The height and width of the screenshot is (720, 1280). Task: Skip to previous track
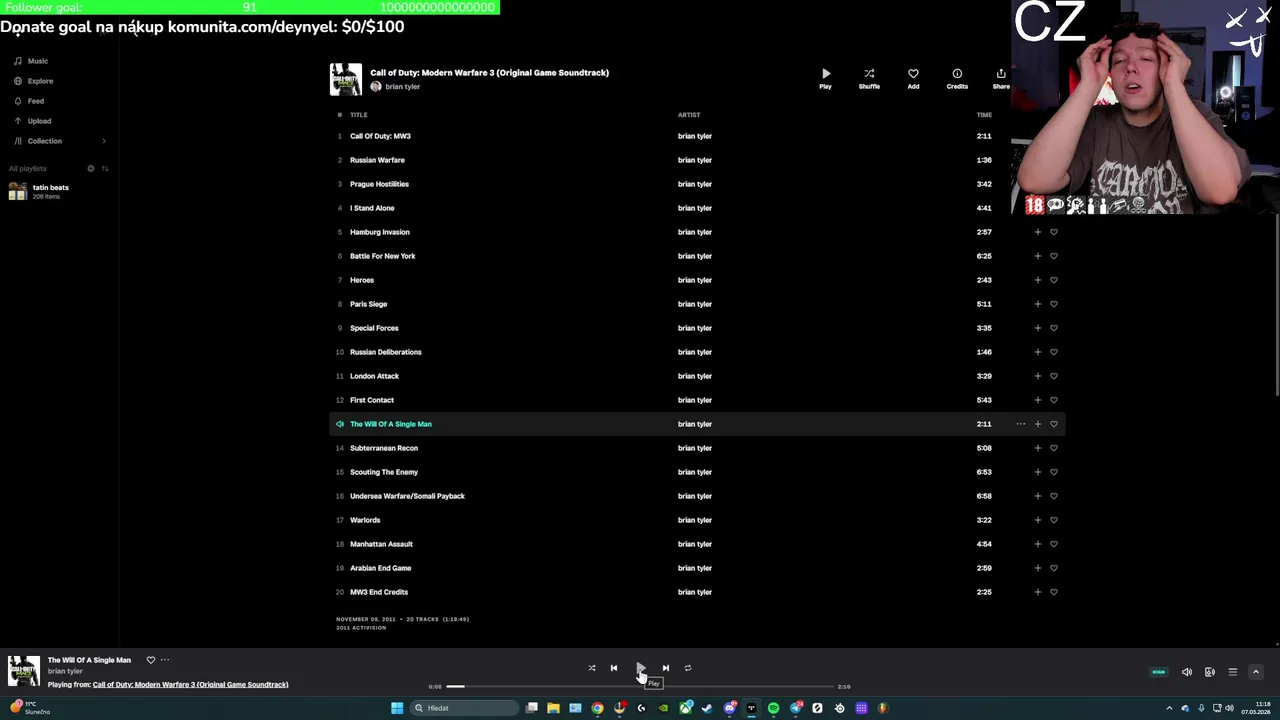[614, 668]
